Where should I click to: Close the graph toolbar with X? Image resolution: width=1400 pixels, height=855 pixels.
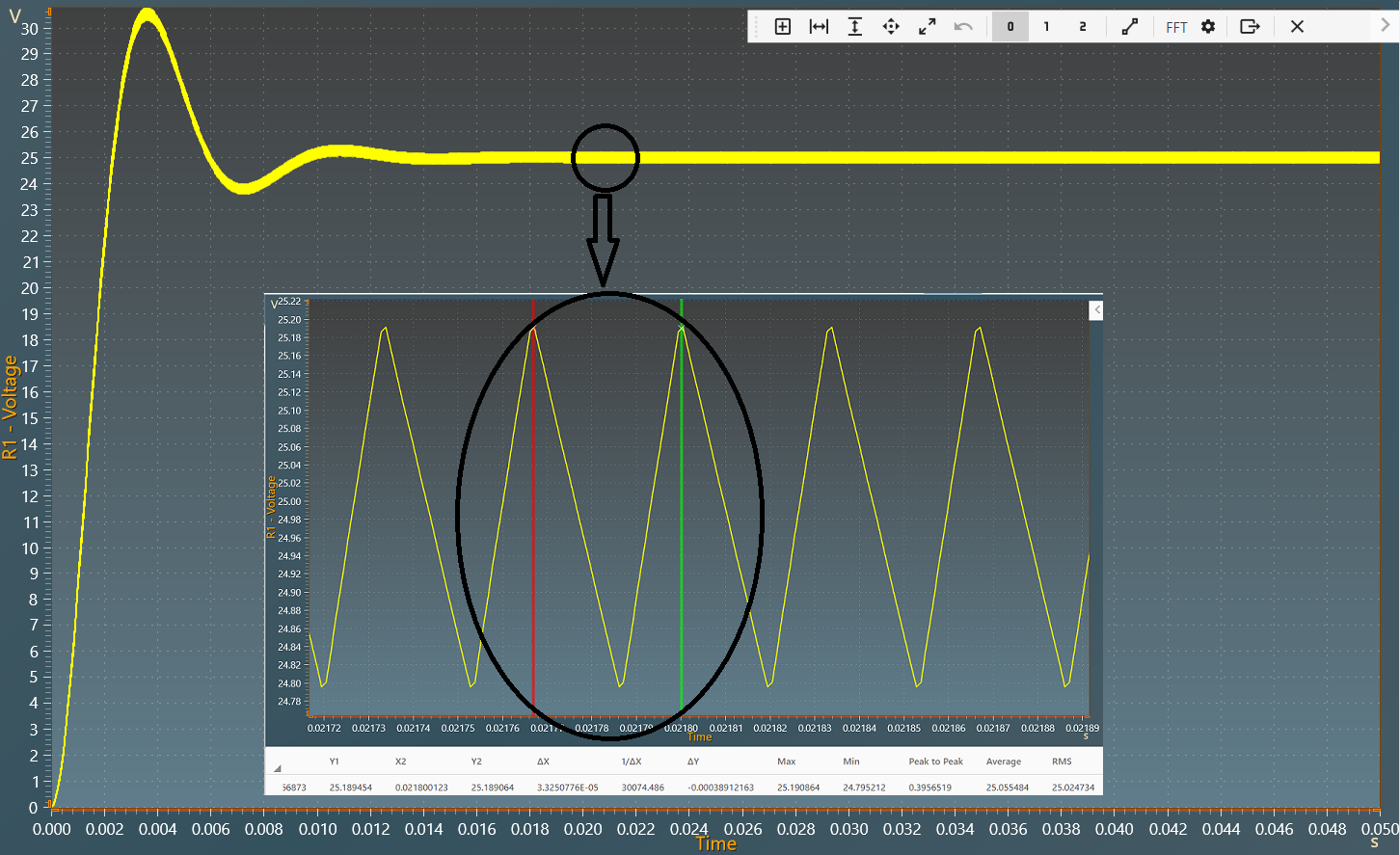[1297, 27]
